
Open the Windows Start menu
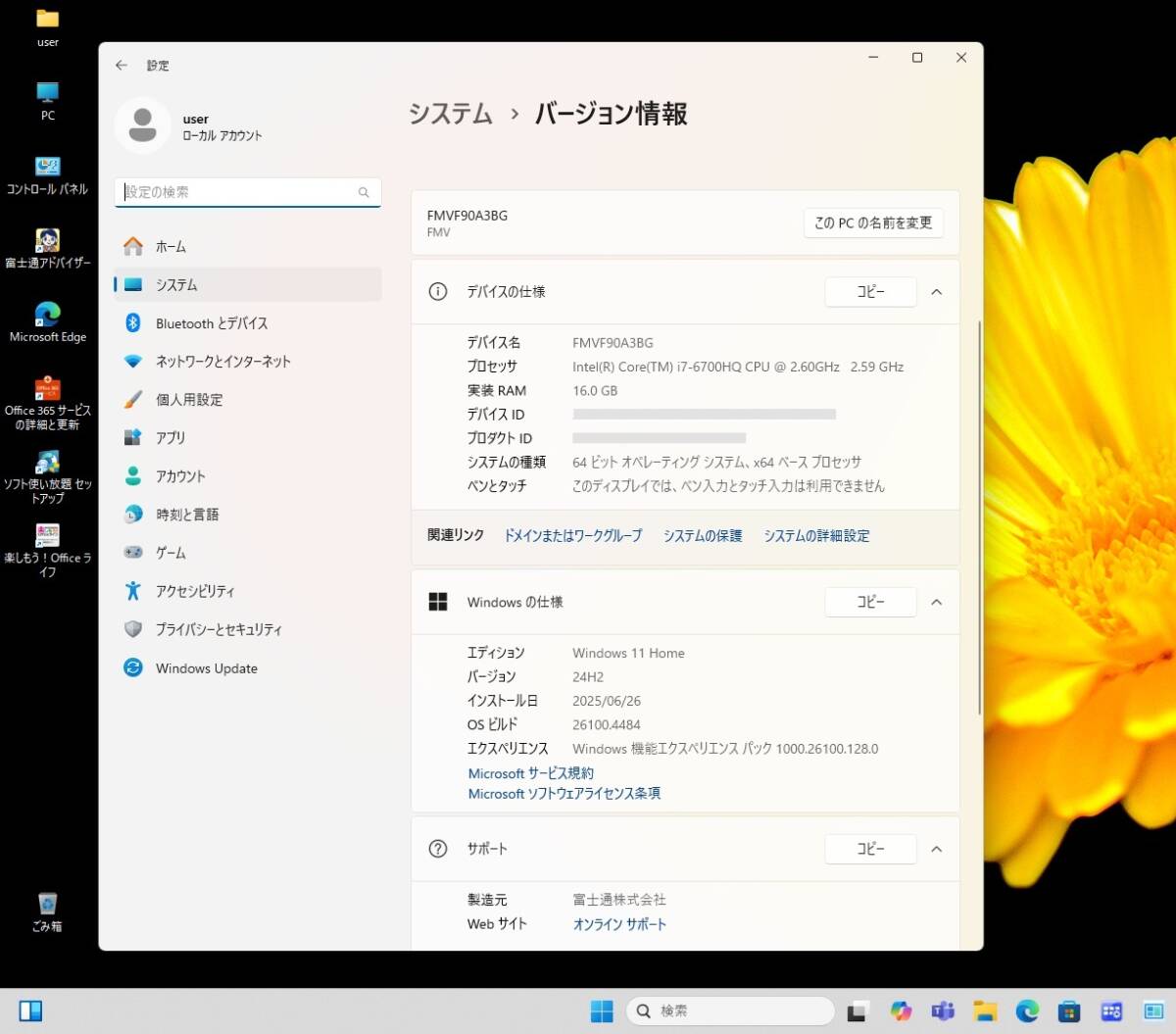[602, 1010]
